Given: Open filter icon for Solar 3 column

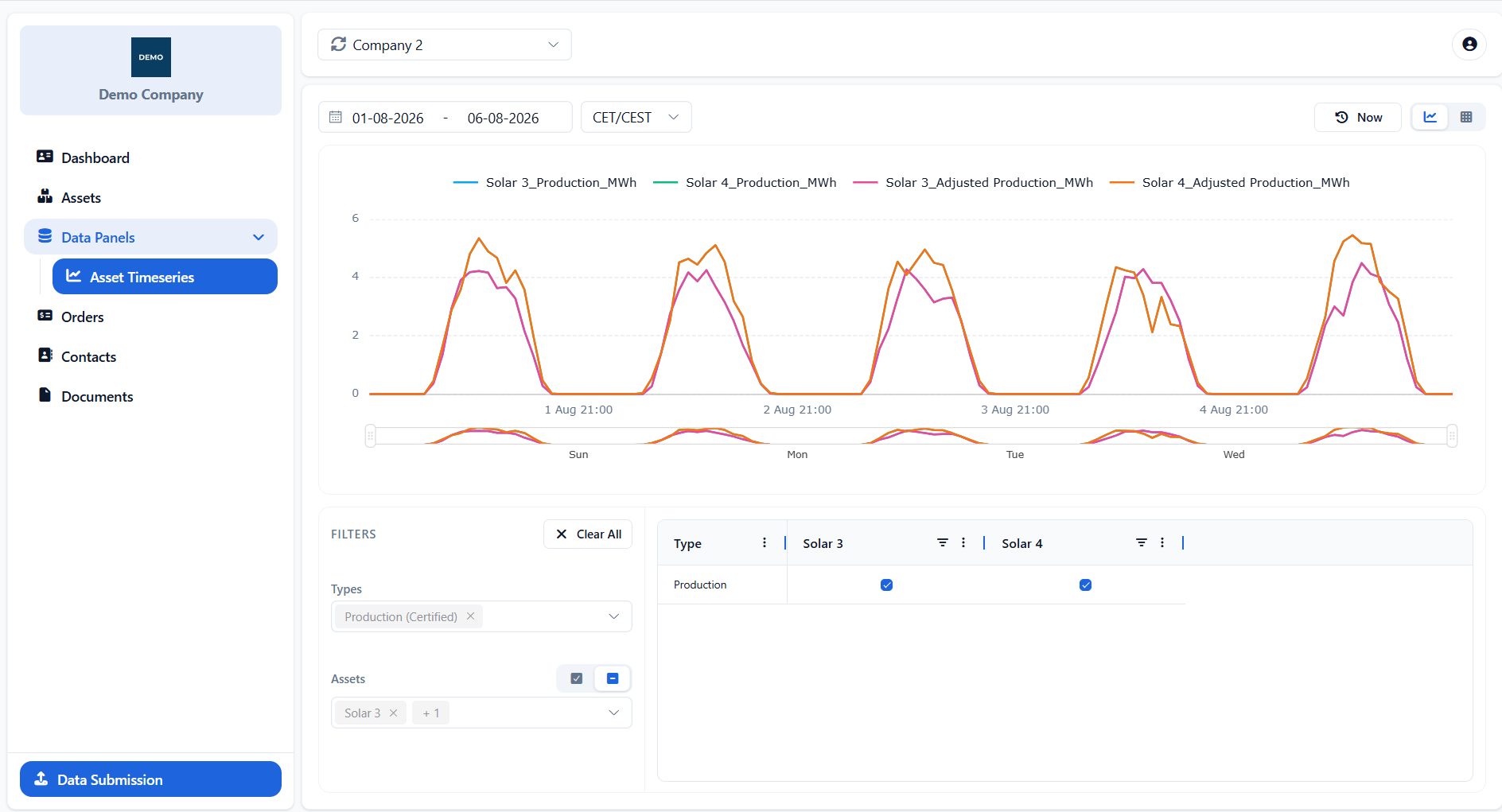Looking at the screenshot, I should pos(943,542).
